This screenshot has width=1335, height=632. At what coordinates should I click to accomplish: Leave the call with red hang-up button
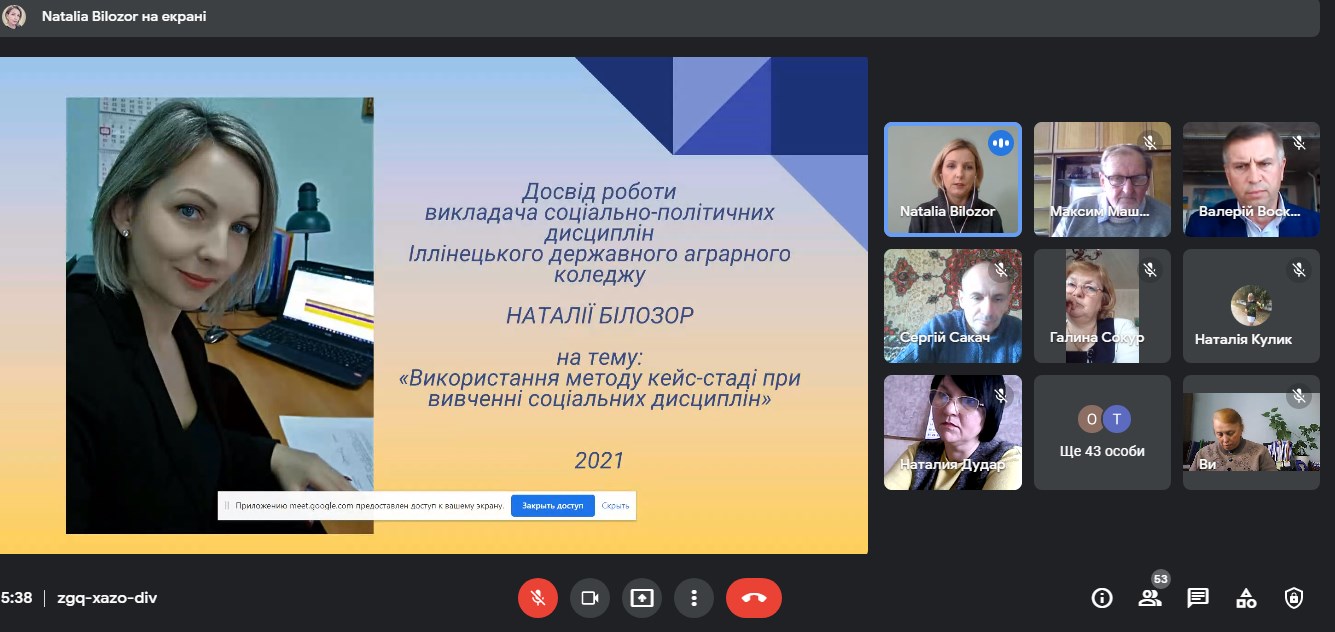753,597
